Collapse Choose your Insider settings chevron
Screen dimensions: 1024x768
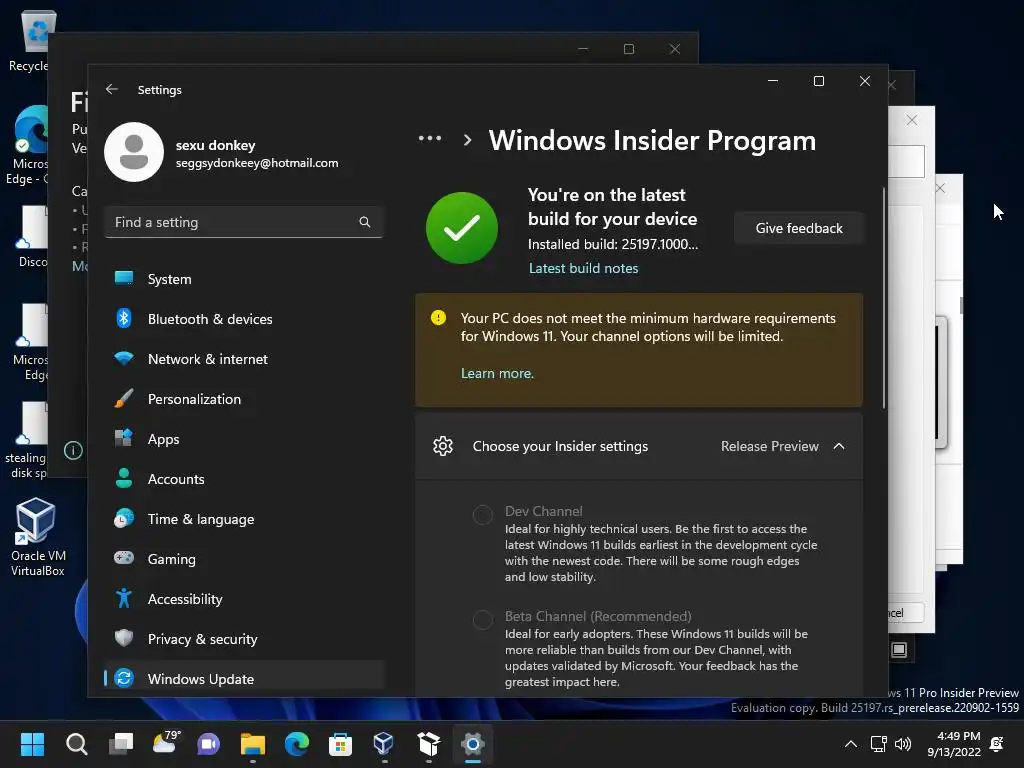tap(839, 446)
